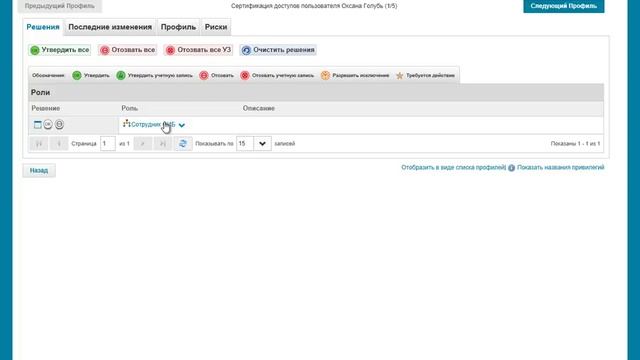Click the Роли section header
The height and width of the screenshot is (360, 640).
[x=316, y=93]
